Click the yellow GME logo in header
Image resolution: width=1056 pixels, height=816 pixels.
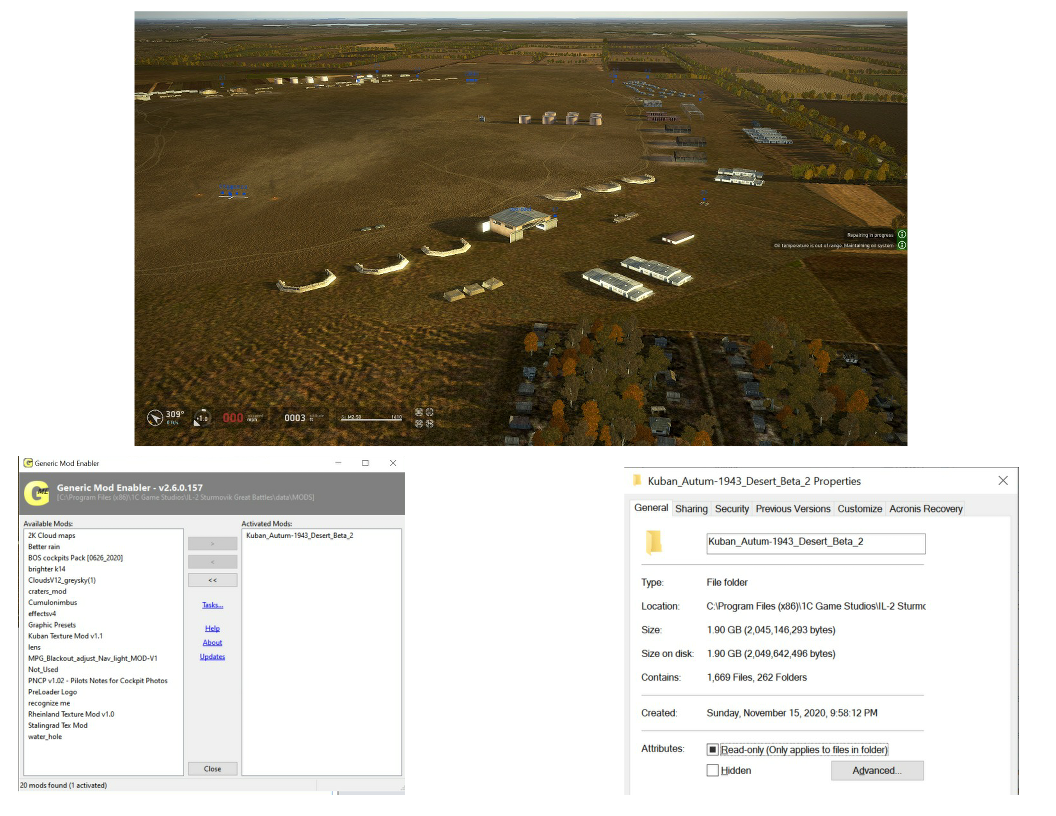point(36,493)
